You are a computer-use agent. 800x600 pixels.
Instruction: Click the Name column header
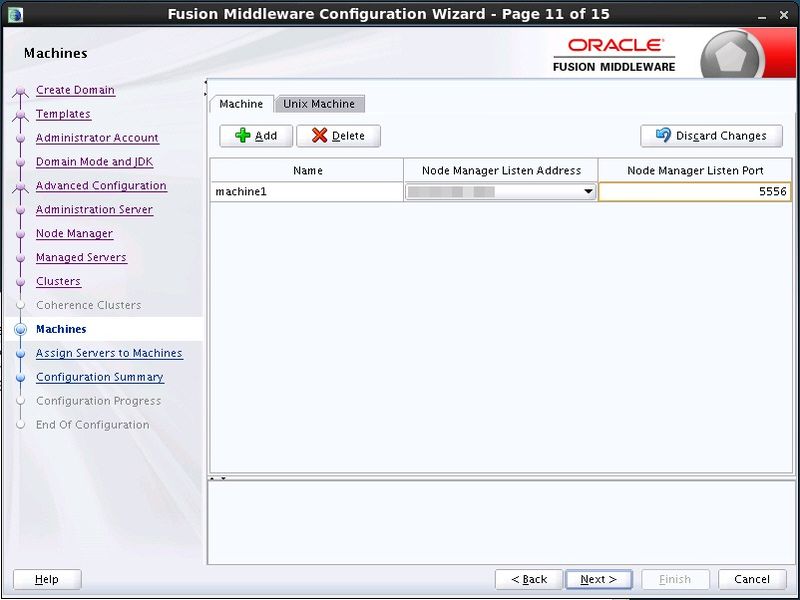(307, 170)
